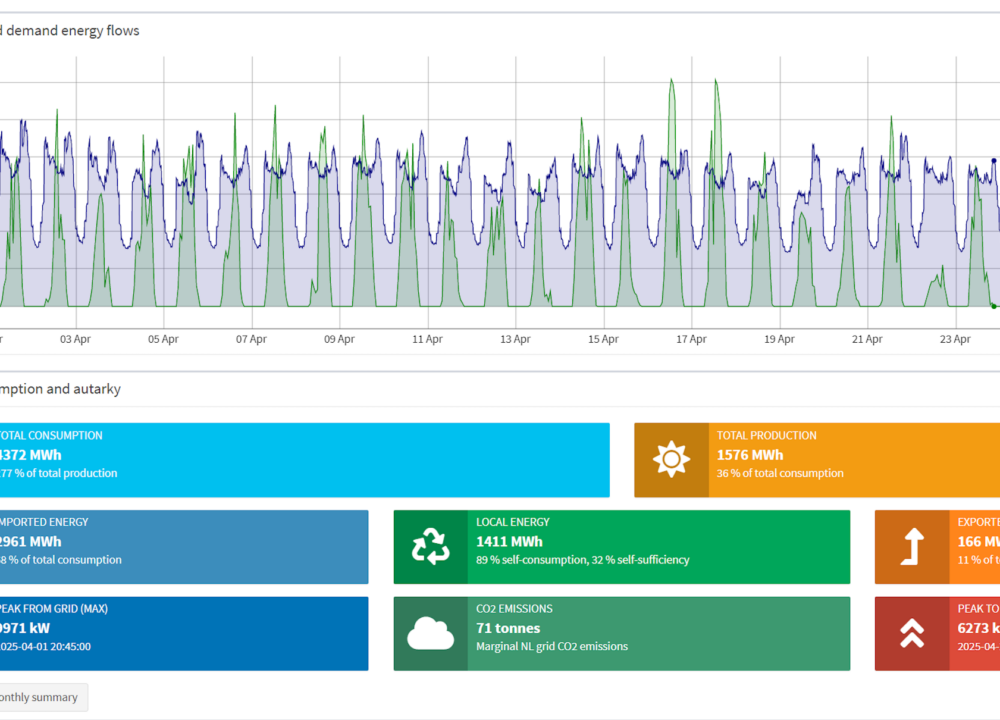Click the '89 % self-consumption' text in Local Energy
This screenshot has width=1000, height=720.
(530, 560)
